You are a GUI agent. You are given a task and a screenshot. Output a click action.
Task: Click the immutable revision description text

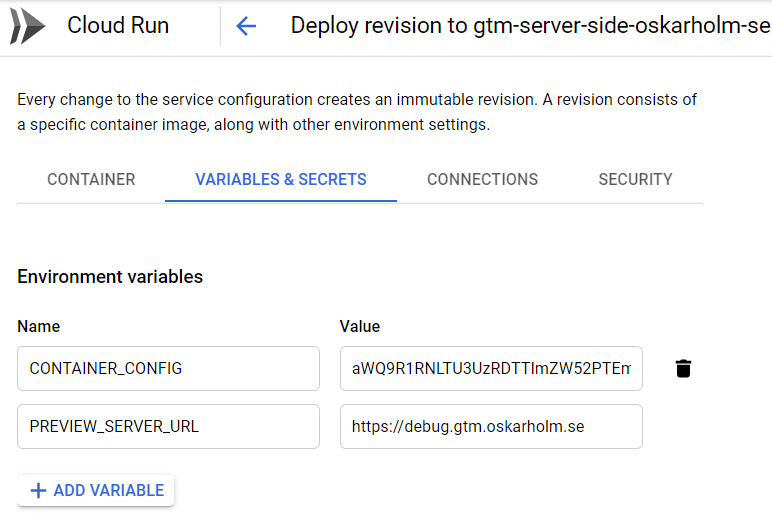tap(357, 112)
